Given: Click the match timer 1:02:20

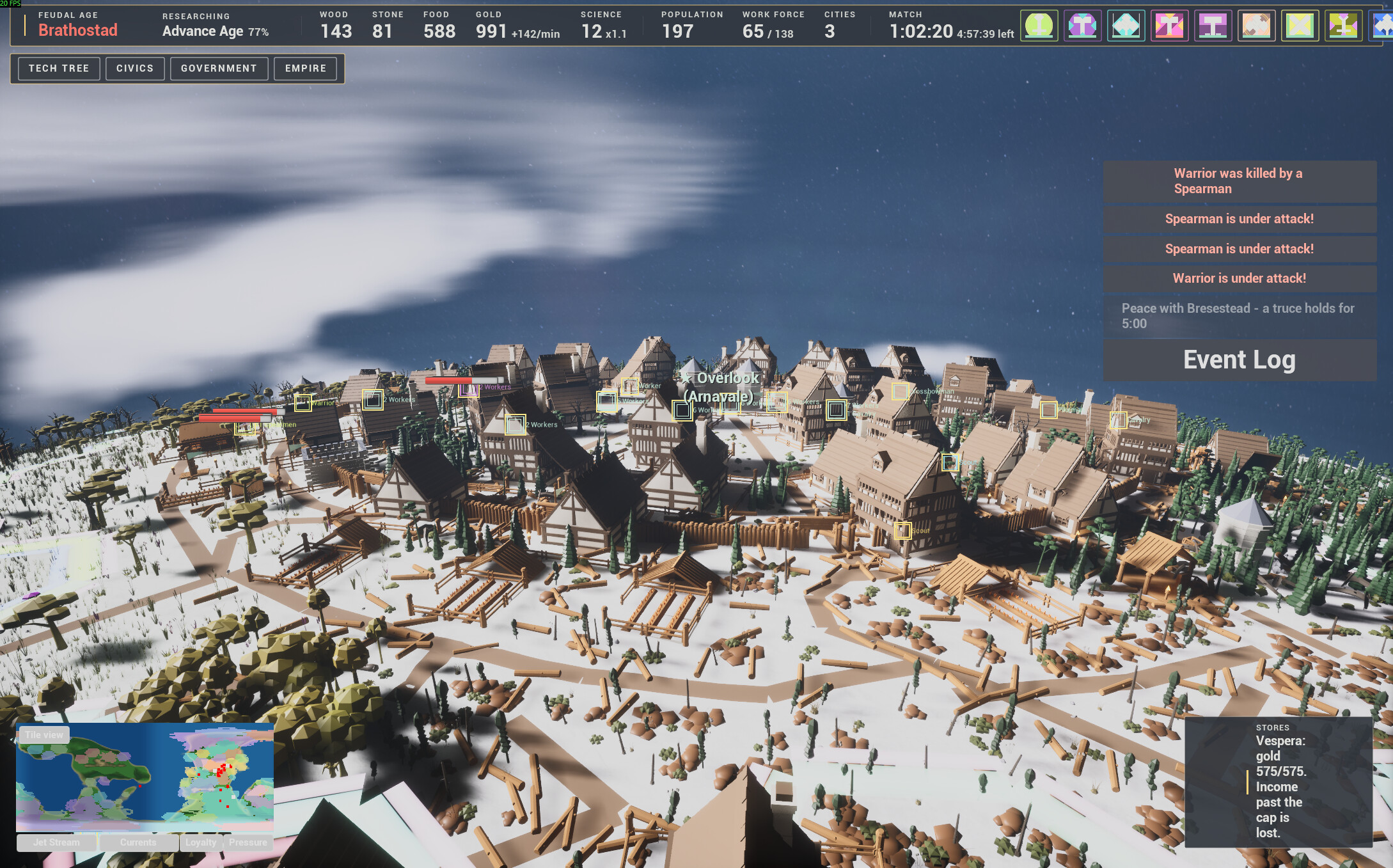Looking at the screenshot, I should [x=921, y=31].
